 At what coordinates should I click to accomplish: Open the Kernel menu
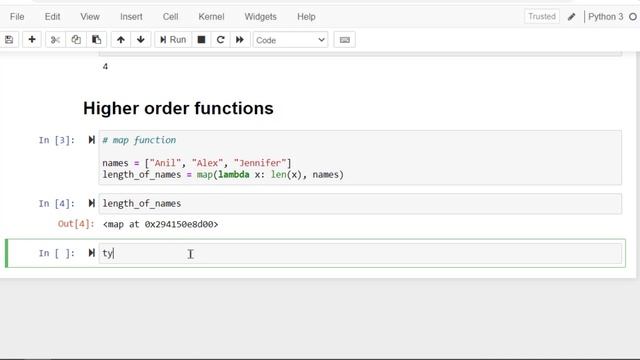coord(211,17)
